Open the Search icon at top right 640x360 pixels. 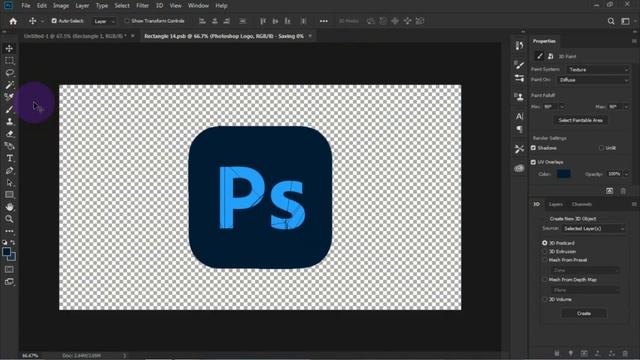coord(611,21)
